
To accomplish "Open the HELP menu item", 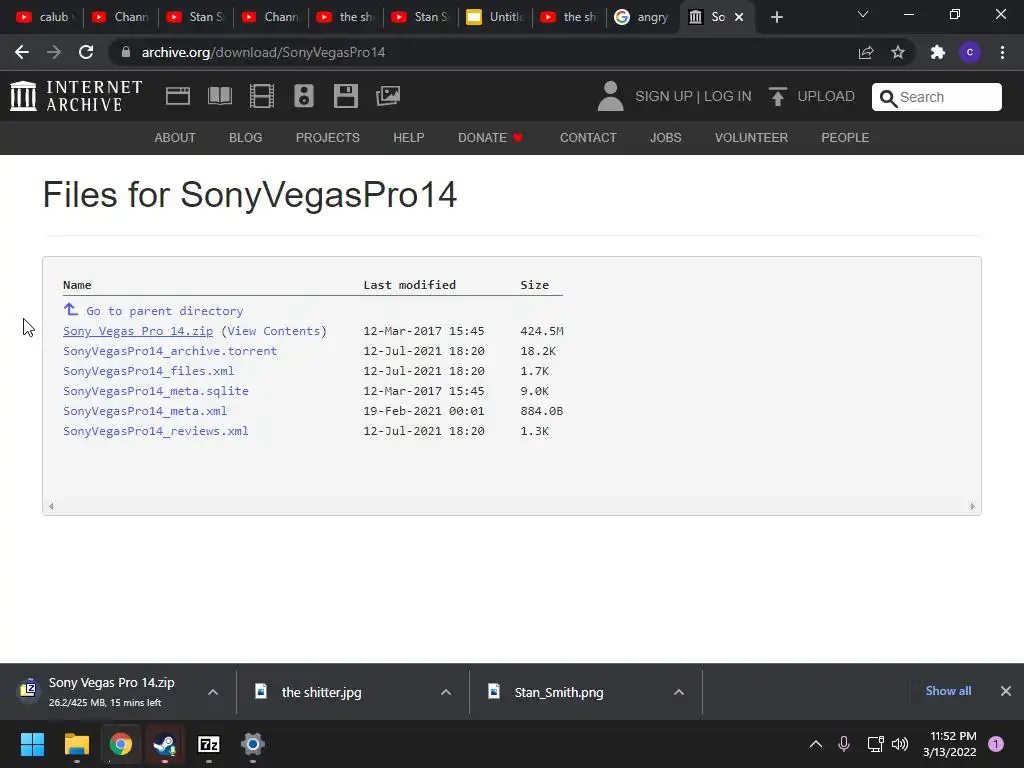I will pyautogui.click(x=409, y=138).
